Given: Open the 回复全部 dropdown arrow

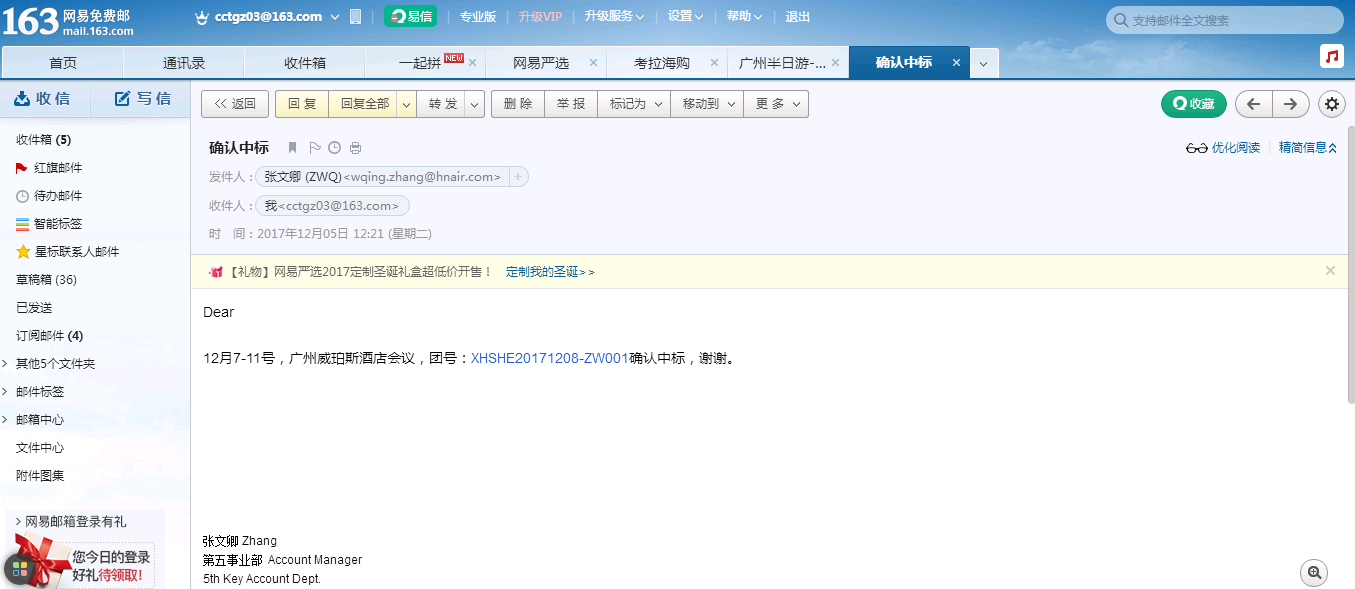Looking at the screenshot, I should pyautogui.click(x=406, y=104).
